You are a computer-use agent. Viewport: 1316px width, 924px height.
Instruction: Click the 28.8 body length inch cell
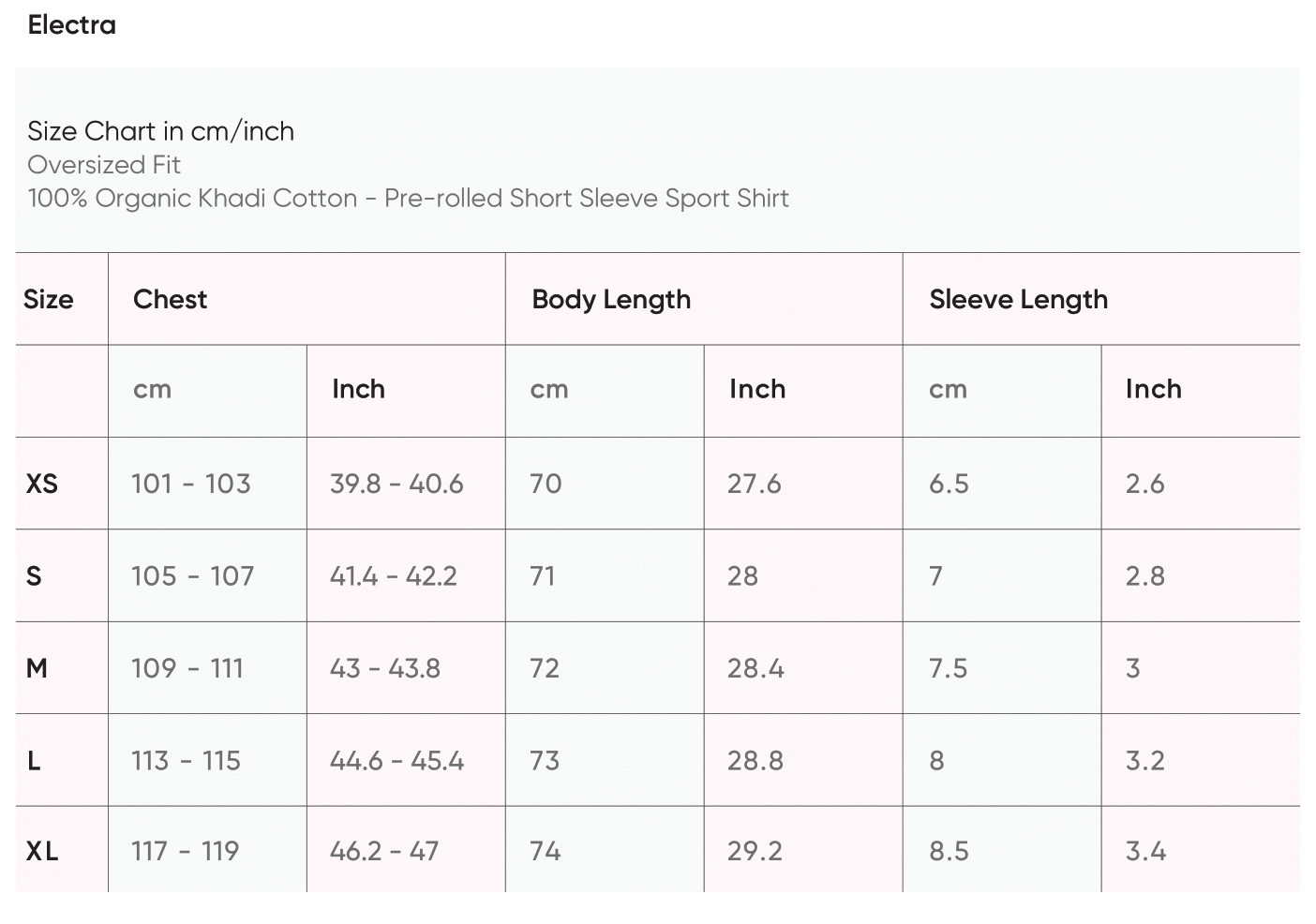[x=755, y=761]
